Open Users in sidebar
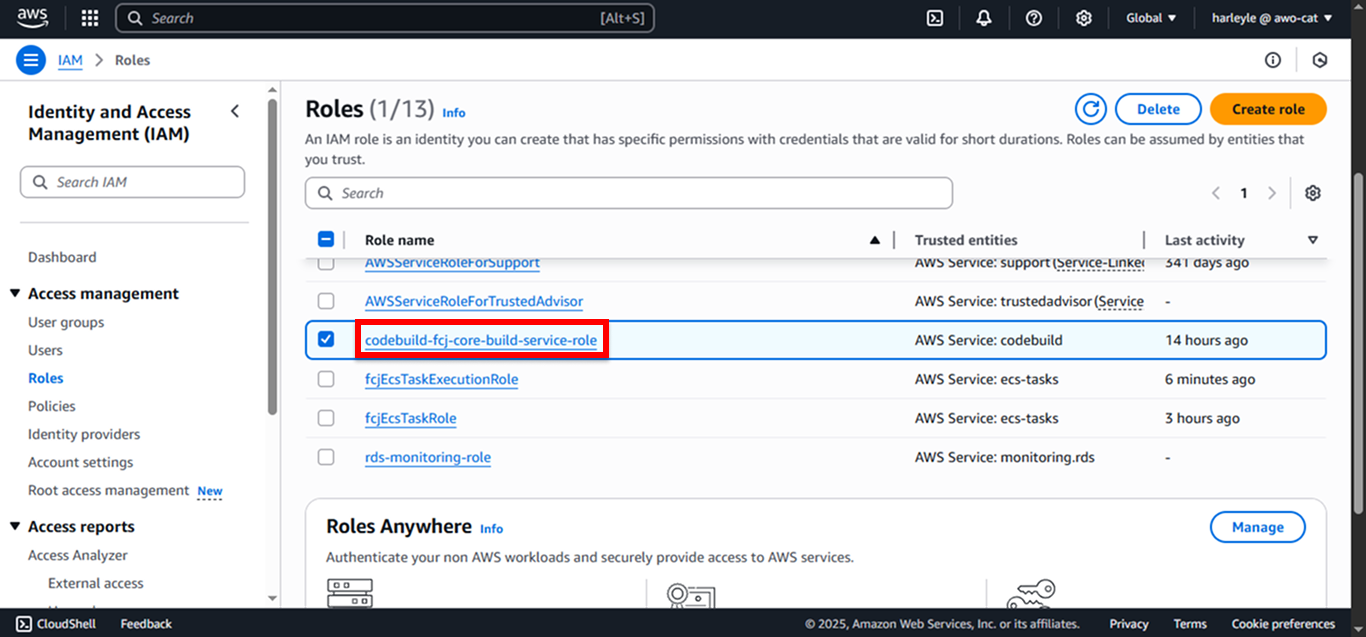The width and height of the screenshot is (1366, 637). tap(45, 350)
